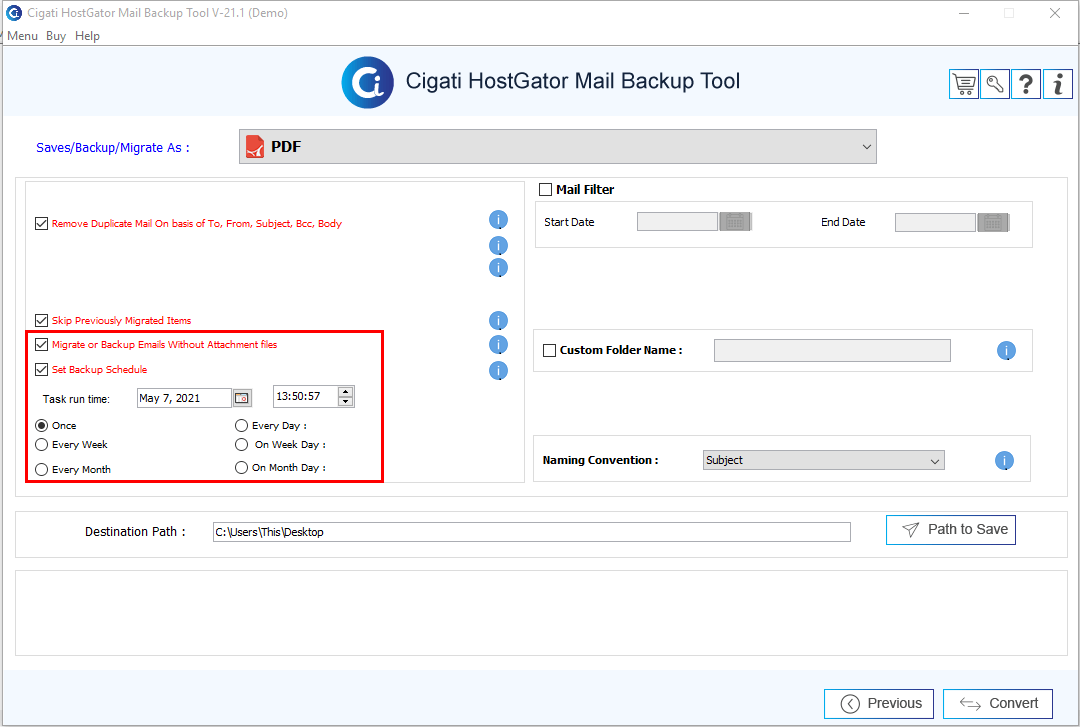Image resolution: width=1080 pixels, height=727 pixels.
Task: Show info for Set Backup Schedule
Action: (x=498, y=371)
